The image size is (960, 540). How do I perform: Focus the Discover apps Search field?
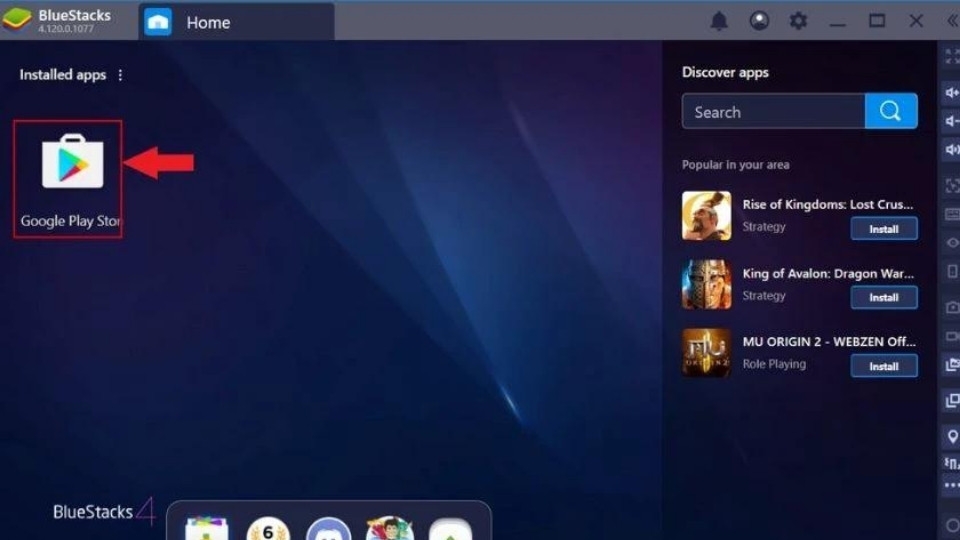(x=773, y=111)
